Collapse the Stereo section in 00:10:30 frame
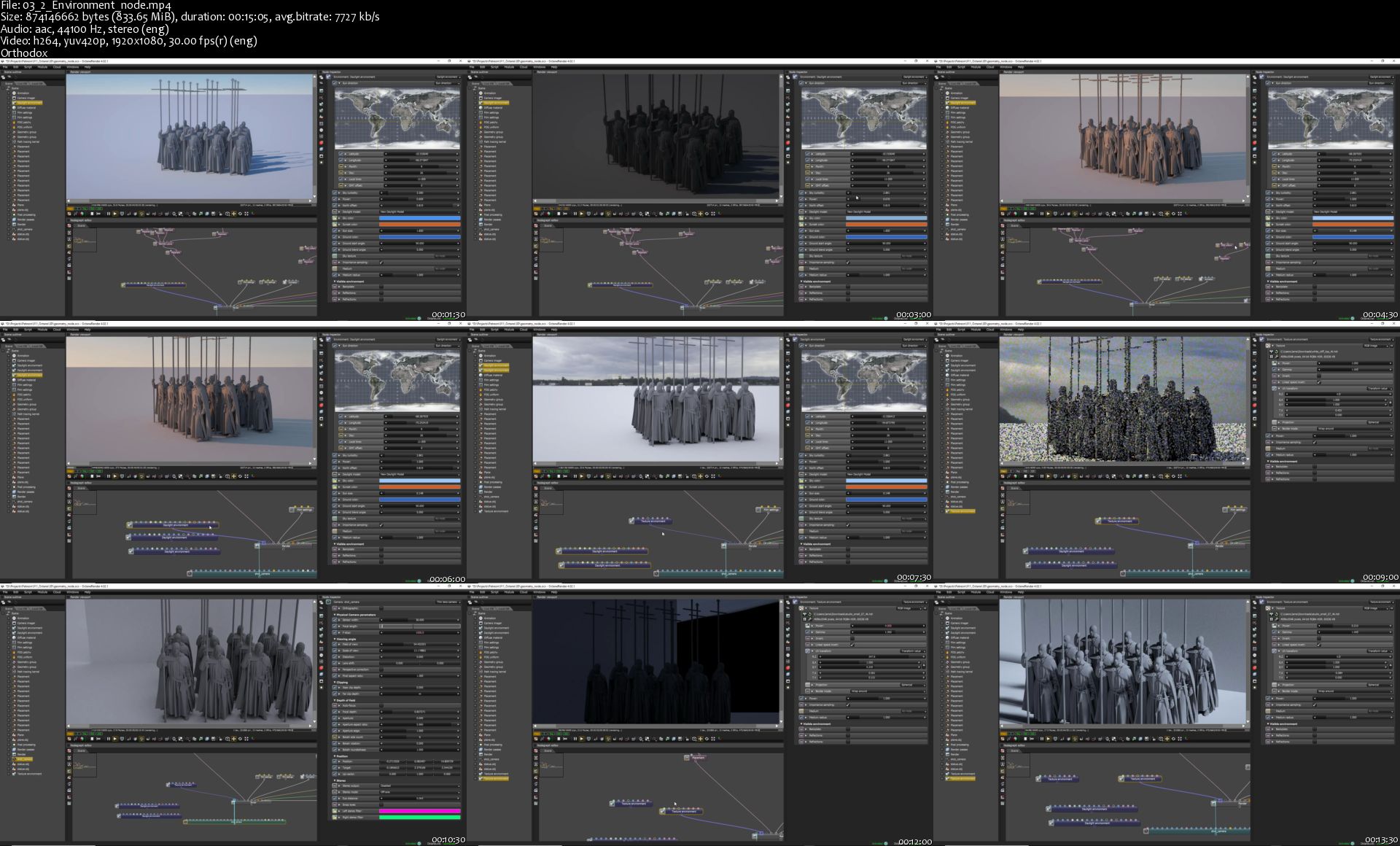This screenshot has width=1400, height=846. click(335, 780)
